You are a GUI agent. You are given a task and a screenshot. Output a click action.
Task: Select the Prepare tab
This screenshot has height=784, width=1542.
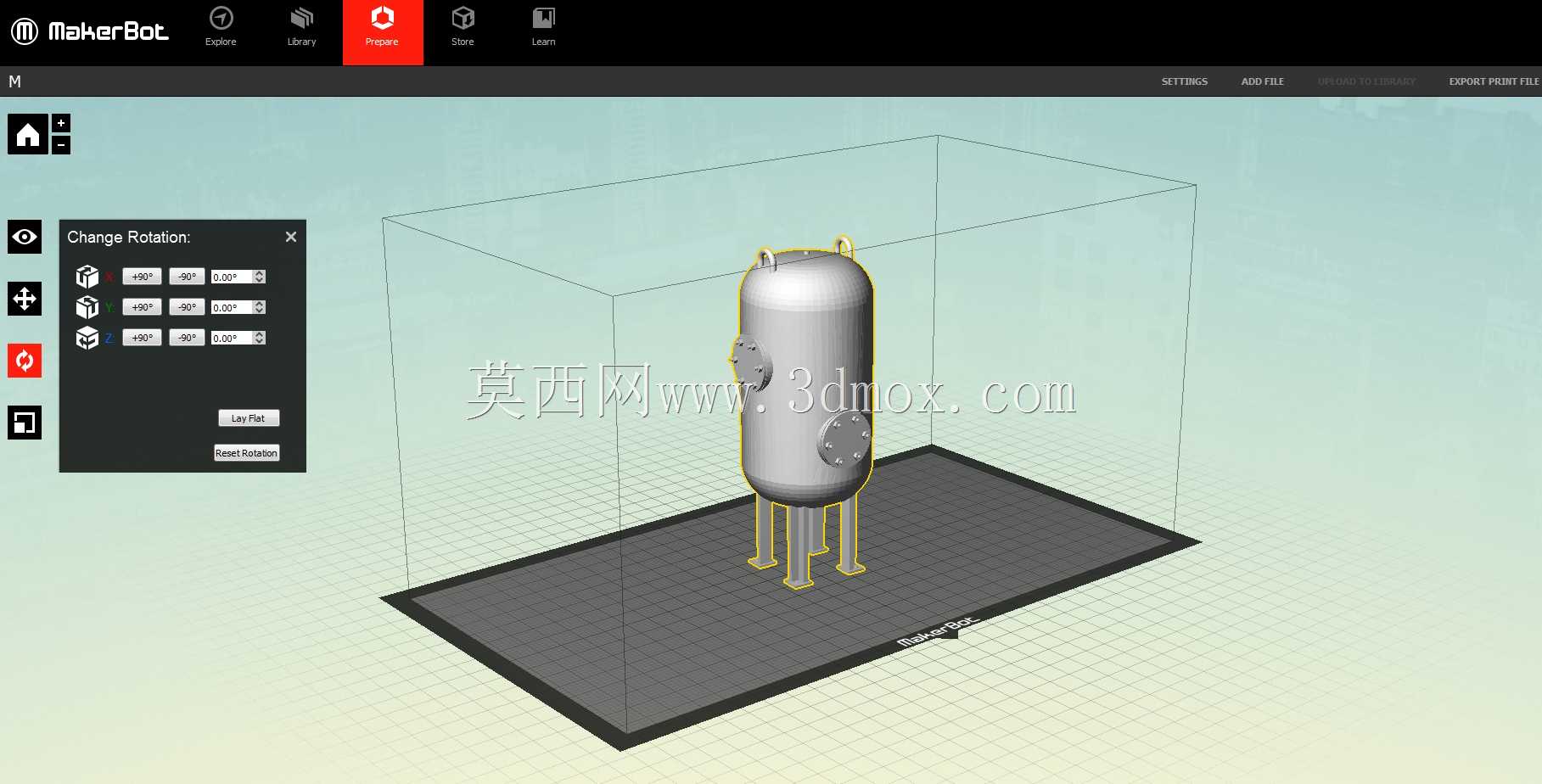point(383,32)
